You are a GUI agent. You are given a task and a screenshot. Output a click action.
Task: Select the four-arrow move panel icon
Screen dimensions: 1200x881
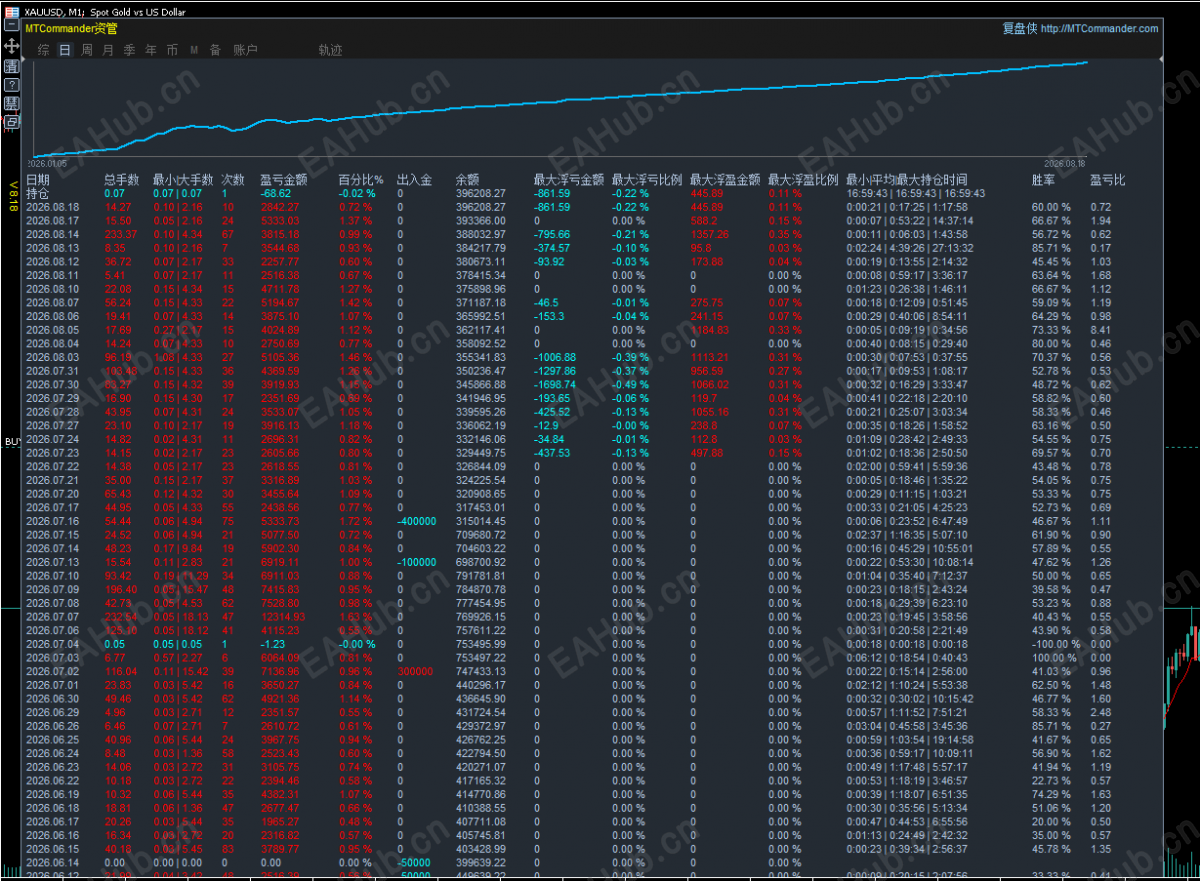12,47
